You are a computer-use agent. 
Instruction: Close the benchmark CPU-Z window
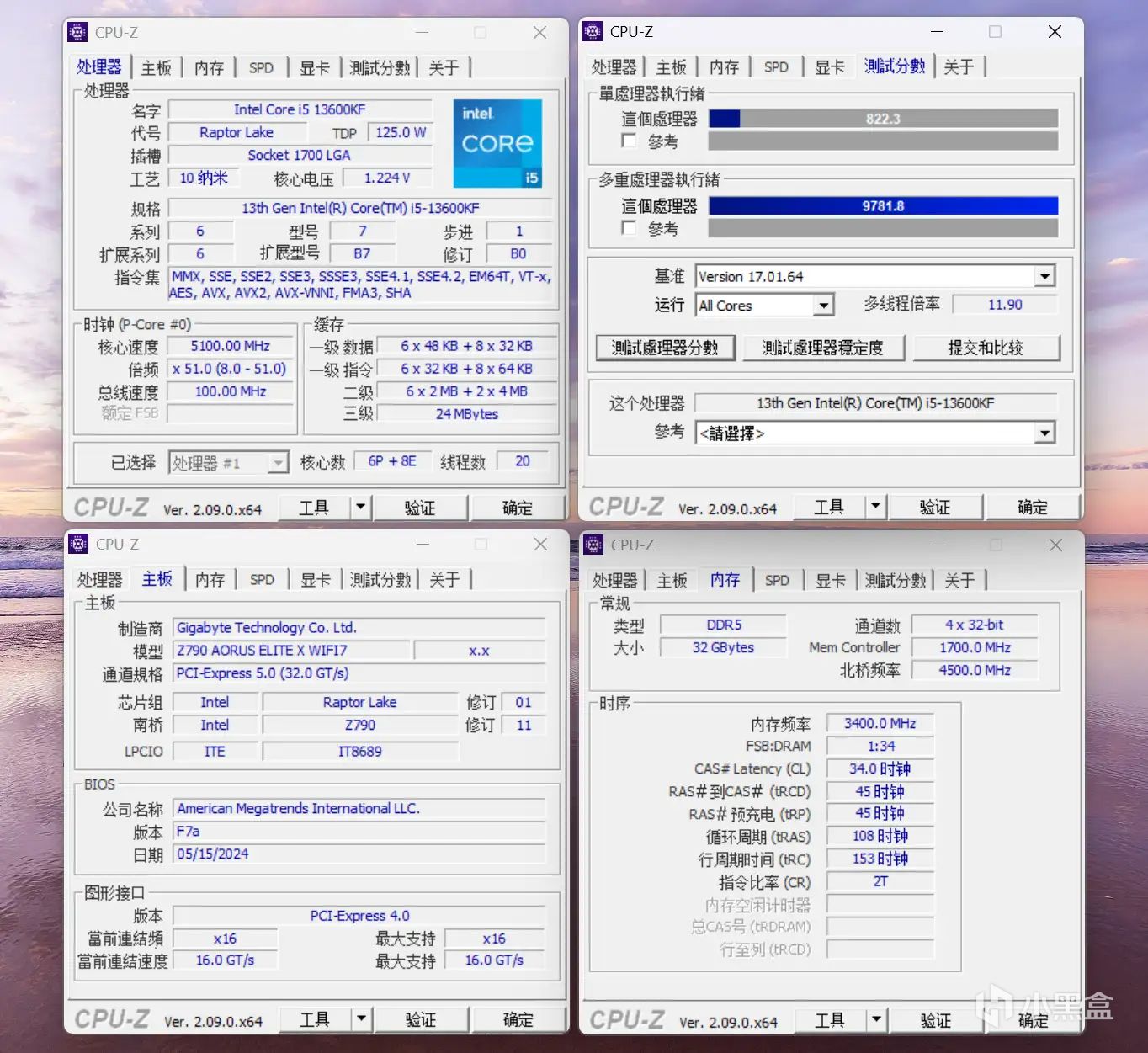(x=1055, y=31)
